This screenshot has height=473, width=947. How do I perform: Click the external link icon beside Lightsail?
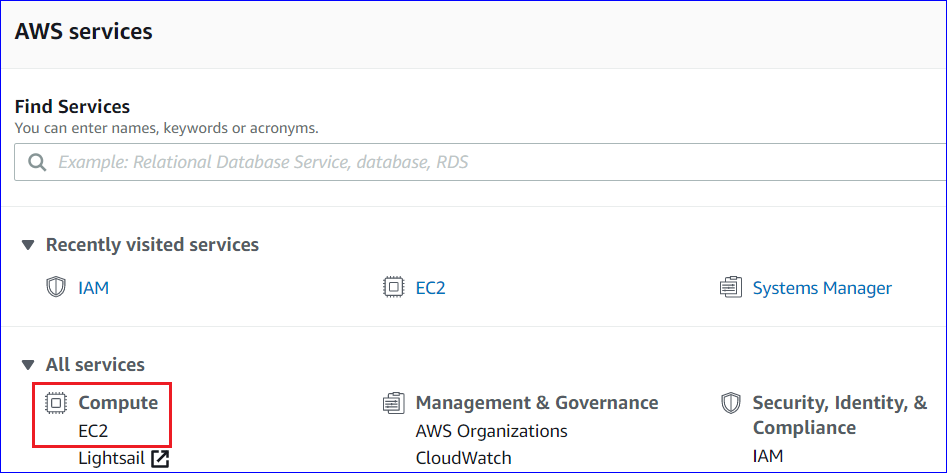point(160,459)
